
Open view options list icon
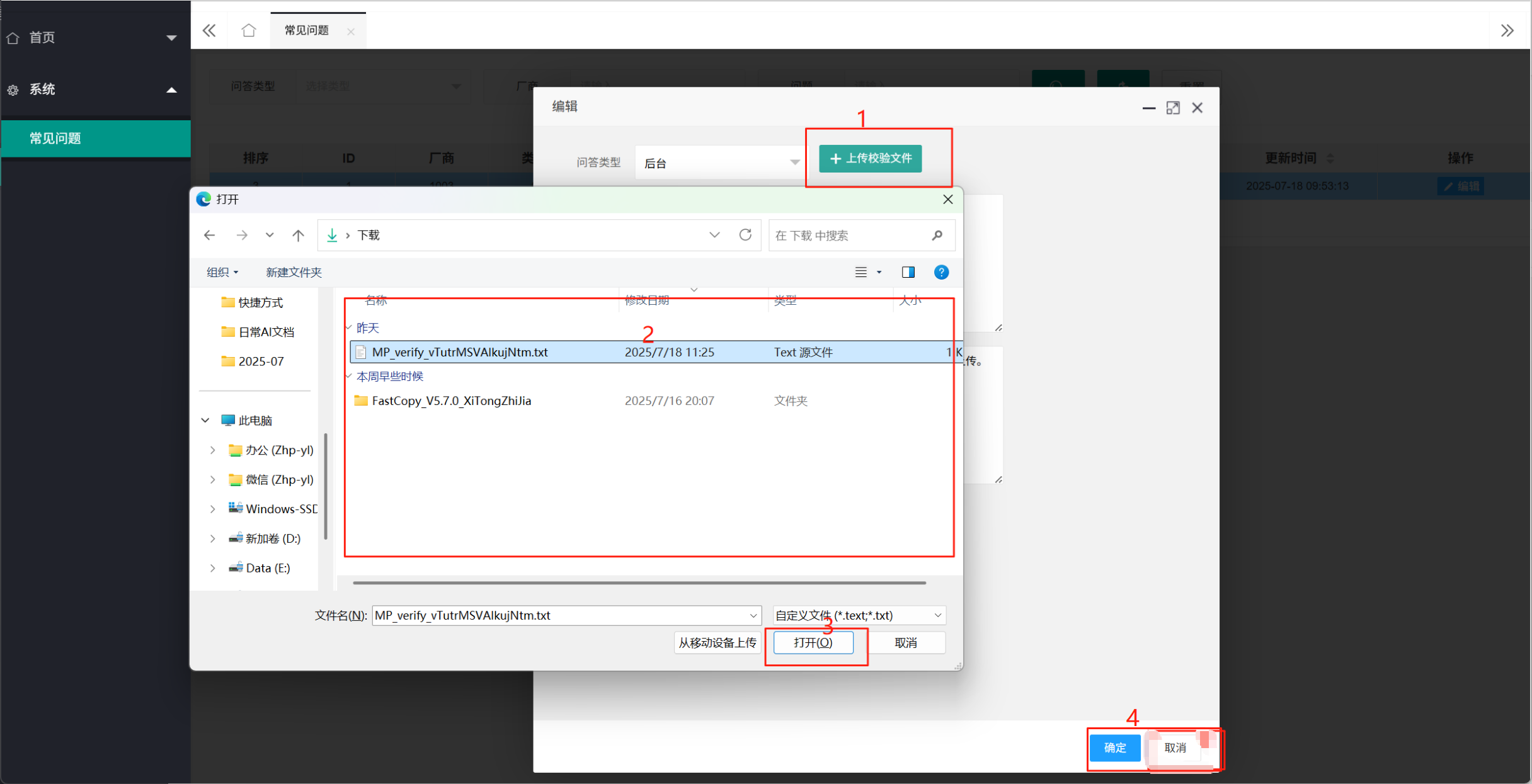click(860, 272)
